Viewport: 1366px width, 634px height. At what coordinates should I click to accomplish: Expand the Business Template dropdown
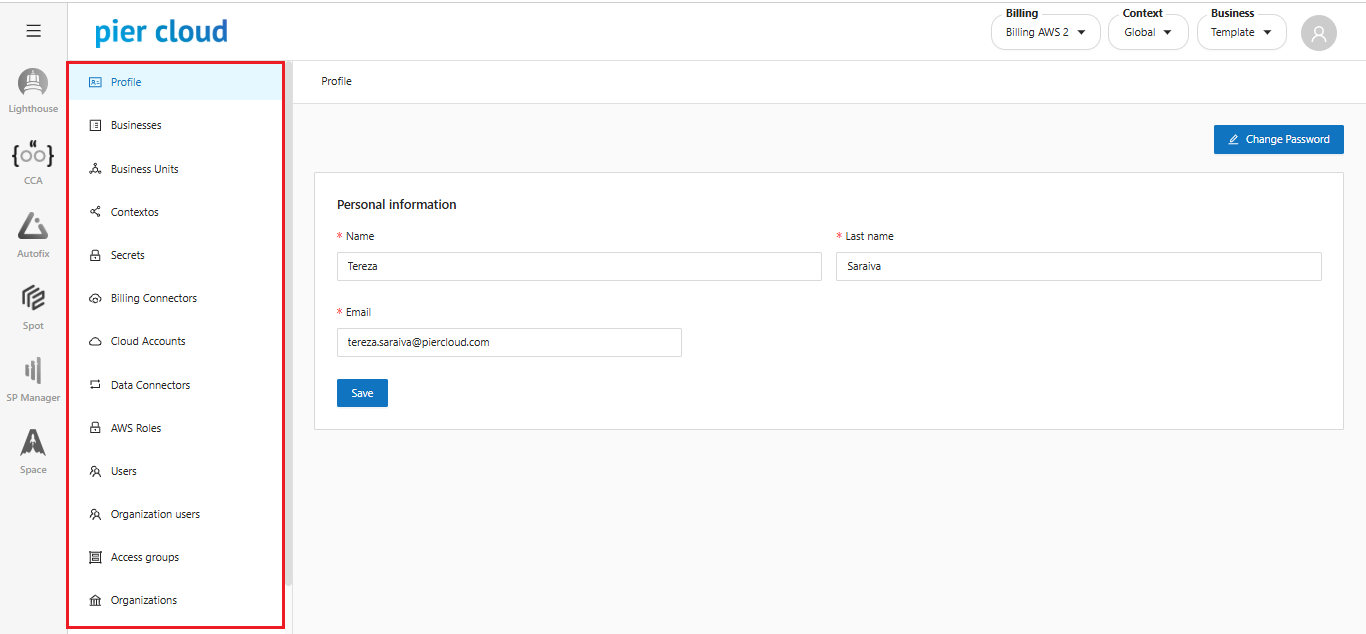(1241, 32)
